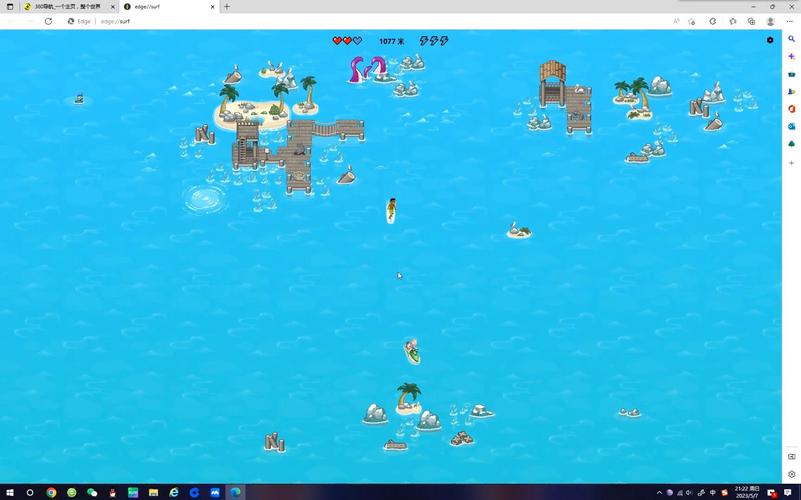Screen dimensions: 801x500
Task: Open Windows Start menu
Action: tap(10, 492)
